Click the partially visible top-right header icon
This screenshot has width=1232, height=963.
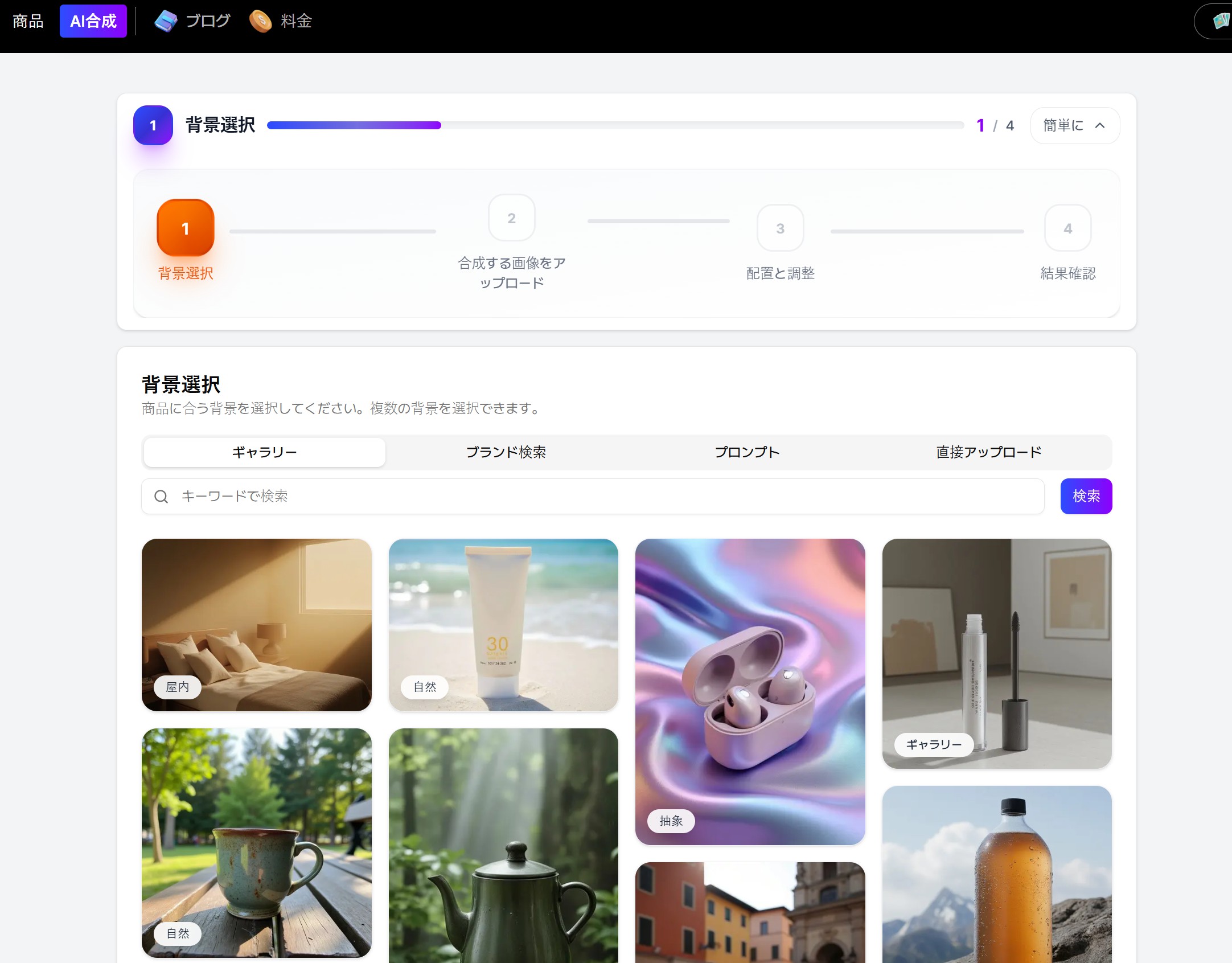pyautogui.click(x=1220, y=21)
